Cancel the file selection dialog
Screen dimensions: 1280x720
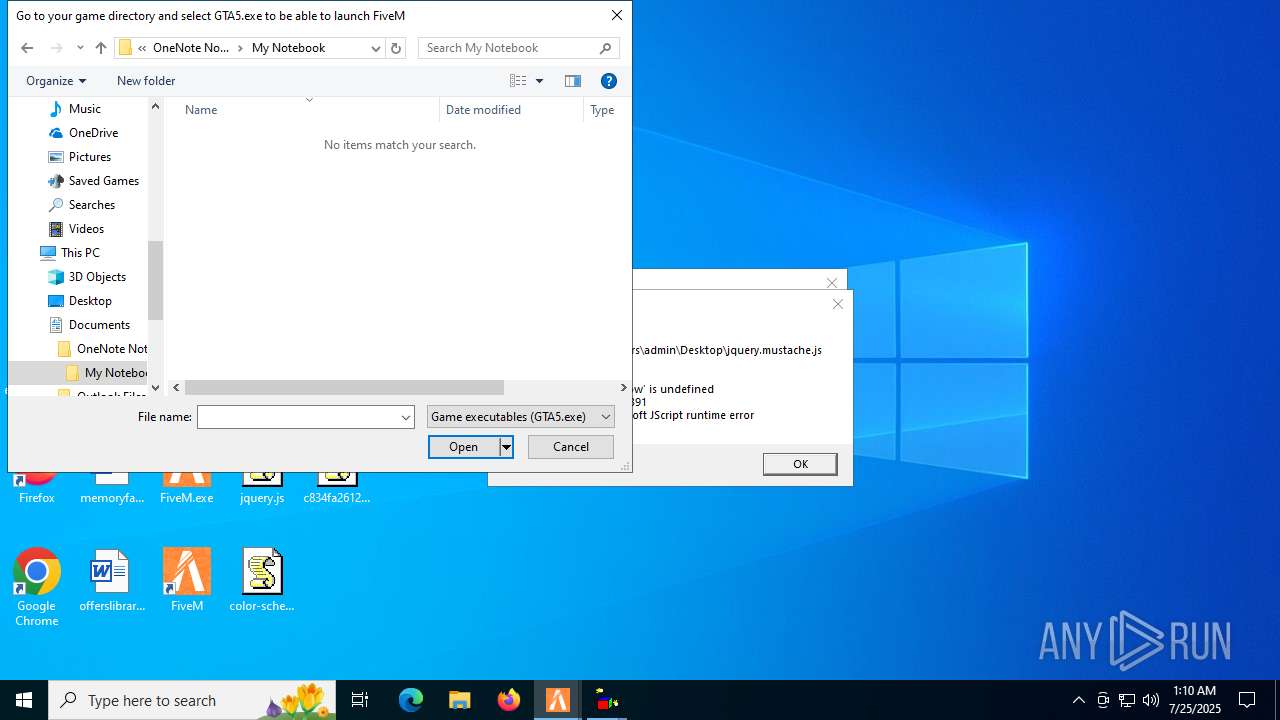pos(571,447)
